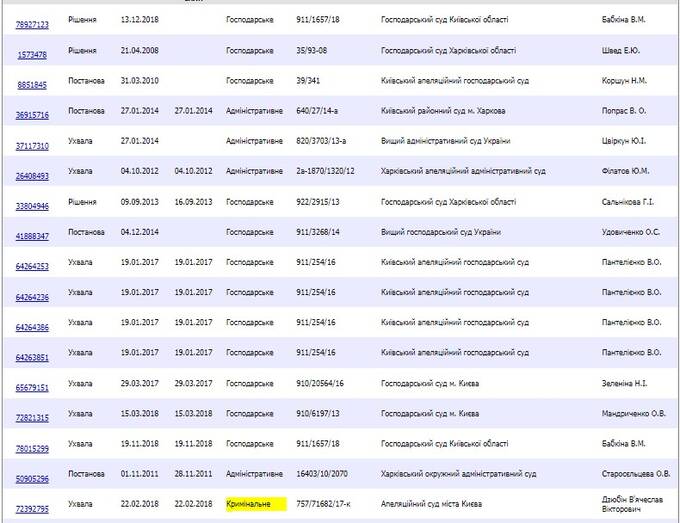Click the highlighted Кримінальне cell
680x523 pixels.
click(x=256, y=505)
